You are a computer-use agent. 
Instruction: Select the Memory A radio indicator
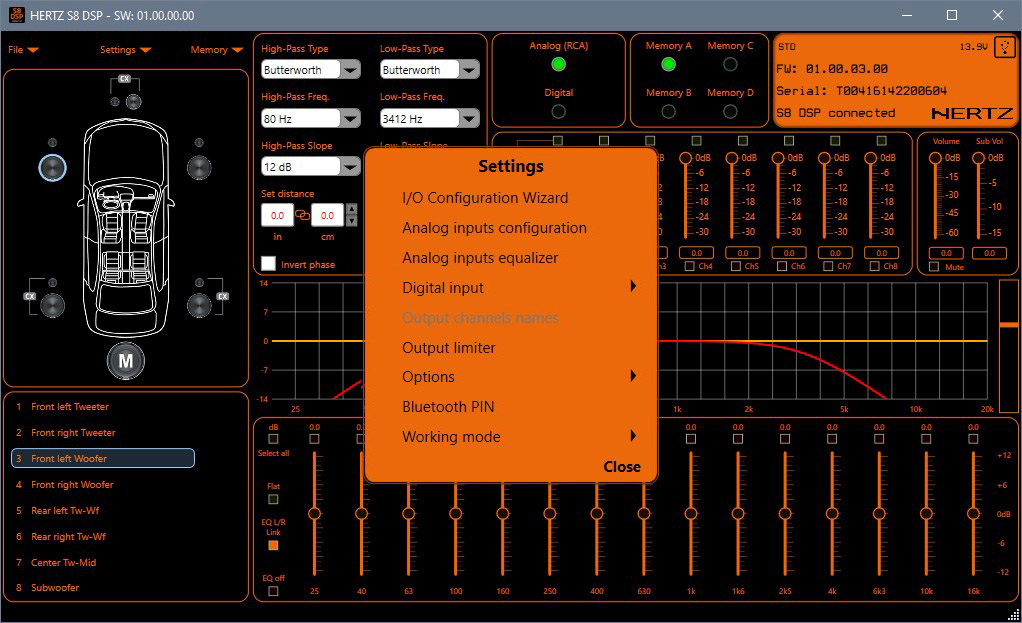tap(668, 65)
